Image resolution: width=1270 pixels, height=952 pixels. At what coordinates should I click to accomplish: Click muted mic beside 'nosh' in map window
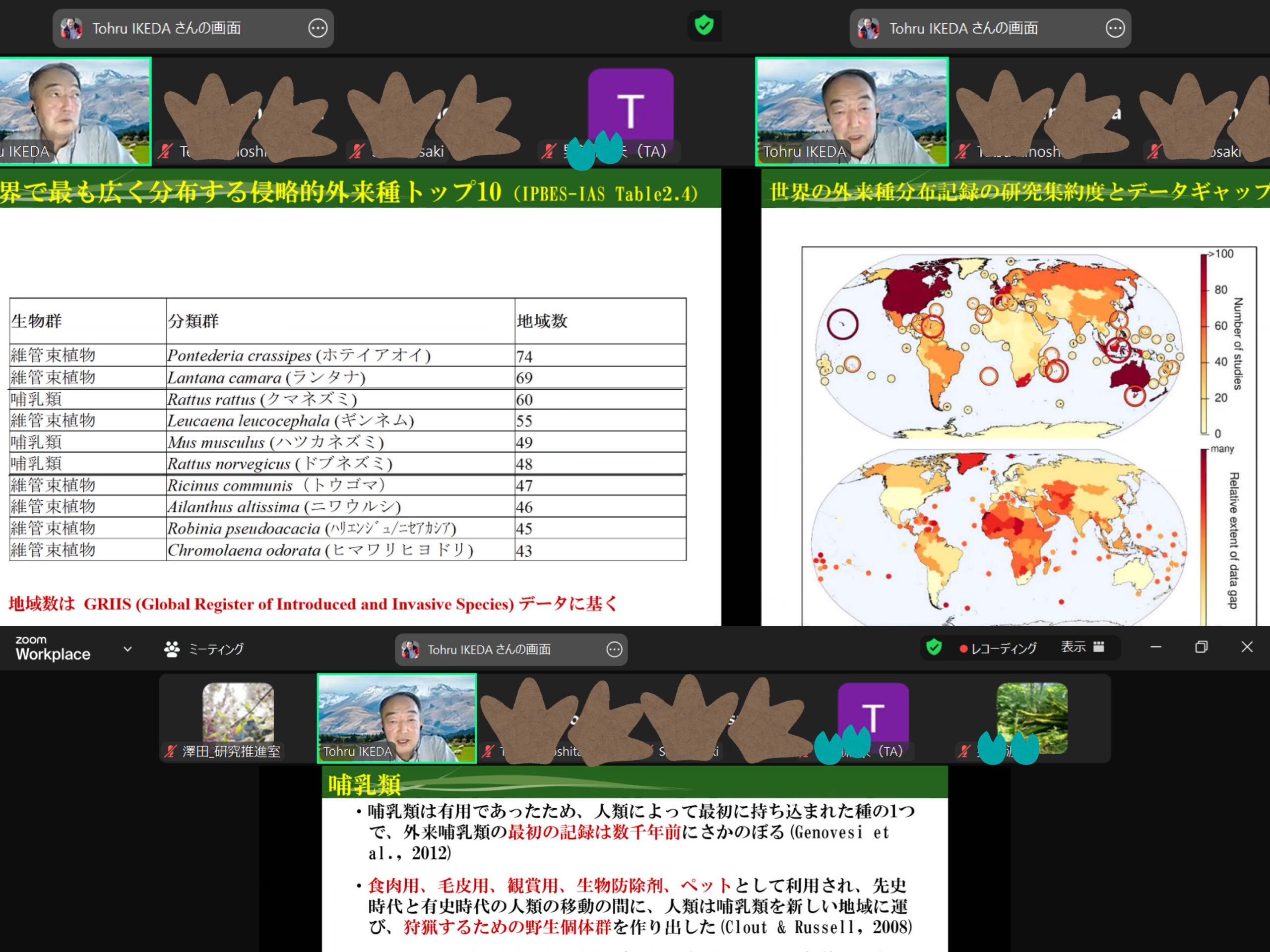pyautogui.click(x=963, y=151)
